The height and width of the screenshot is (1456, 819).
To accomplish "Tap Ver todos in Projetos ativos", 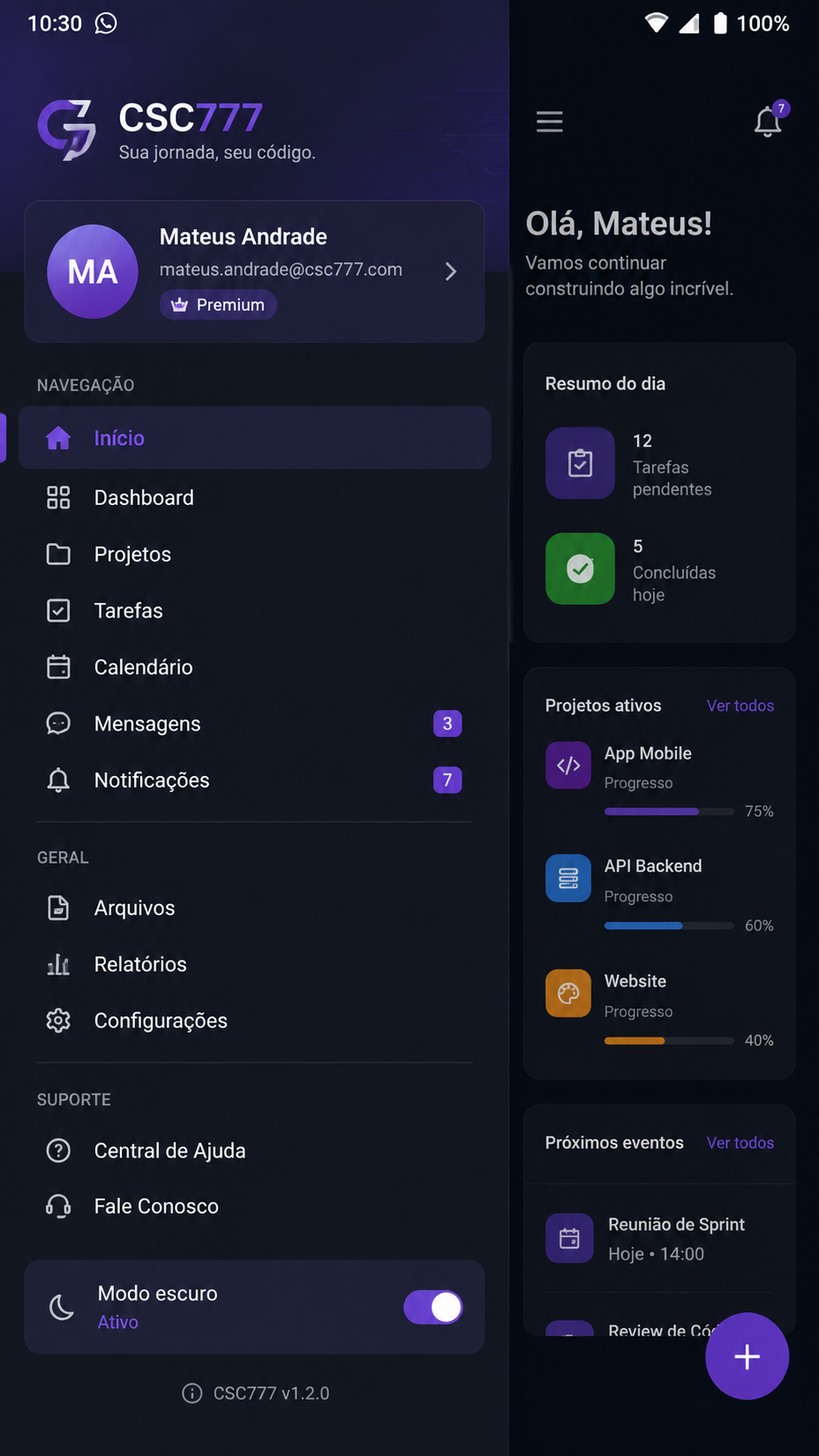I will pos(740,705).
